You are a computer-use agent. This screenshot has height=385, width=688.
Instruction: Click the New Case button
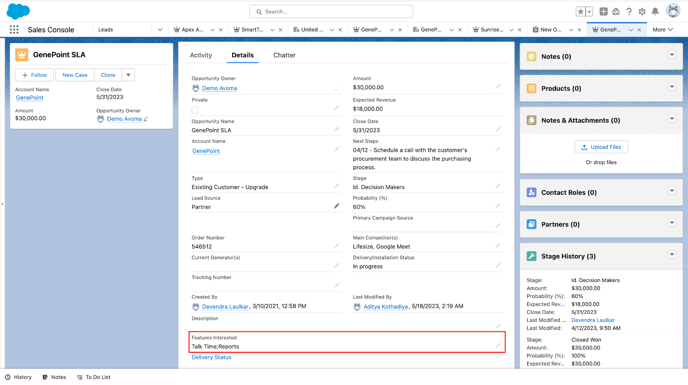point(75,75)
